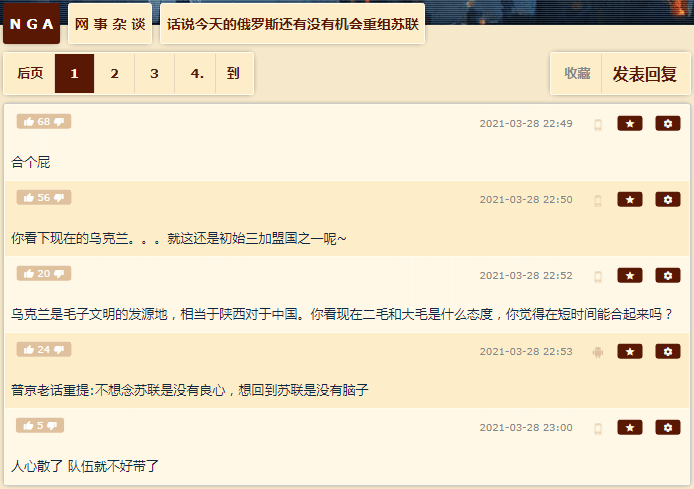Click the star icon on the 22:52 post
The image size is (694, 489).
pos(629,276)
